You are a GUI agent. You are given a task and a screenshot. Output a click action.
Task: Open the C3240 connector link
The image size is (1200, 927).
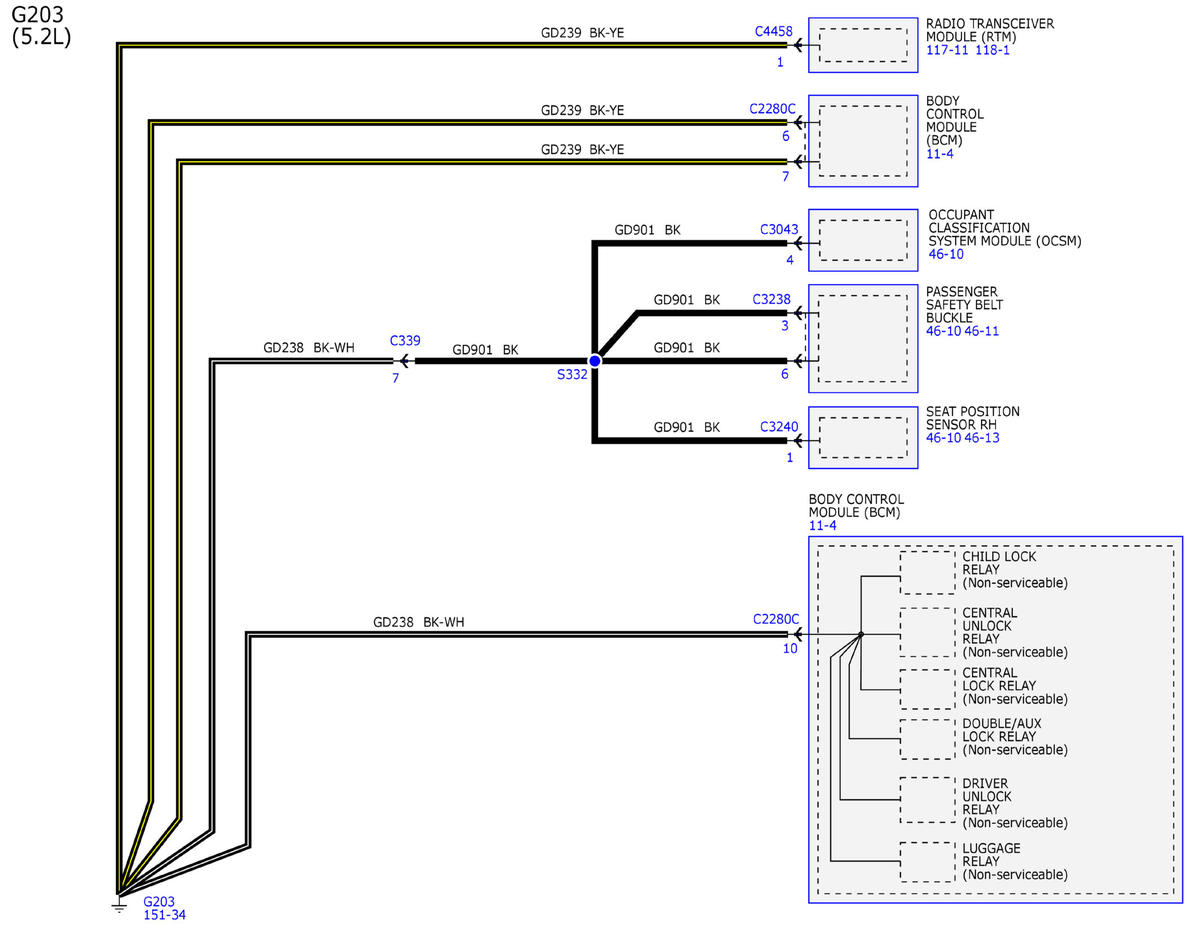[x=779, y=426]
